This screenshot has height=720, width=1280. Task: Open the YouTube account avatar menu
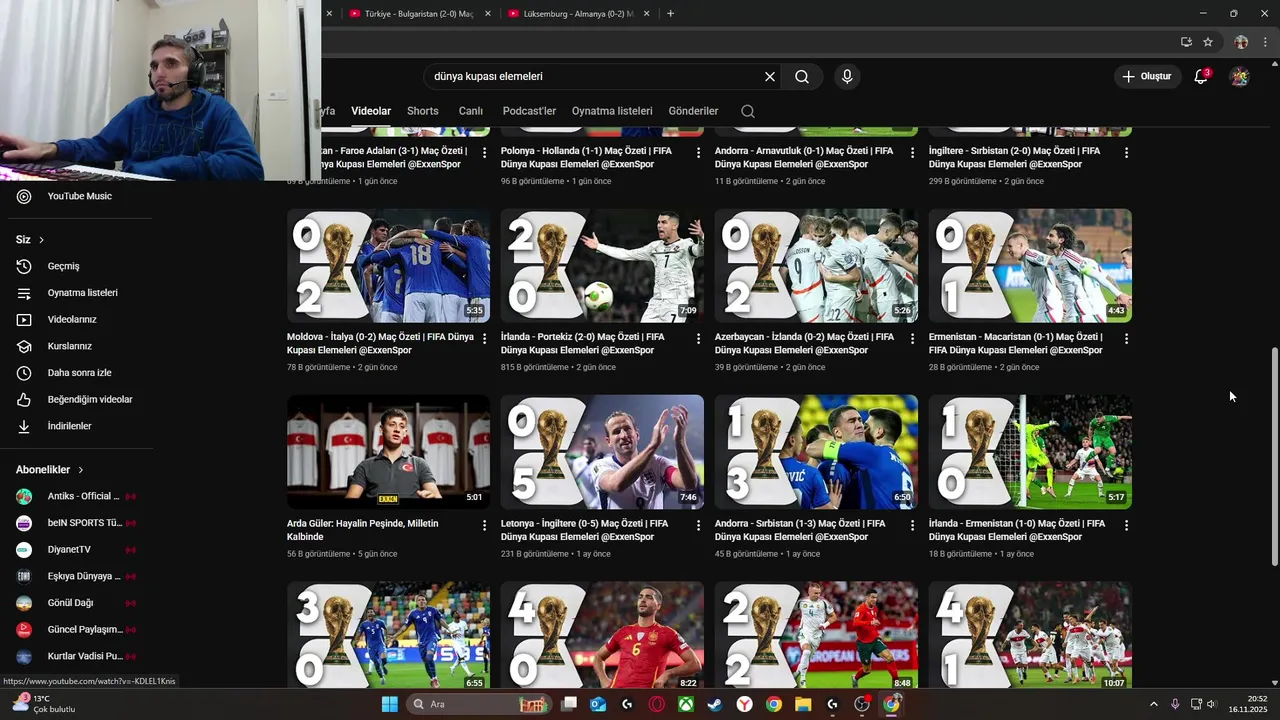point(1239,76)
